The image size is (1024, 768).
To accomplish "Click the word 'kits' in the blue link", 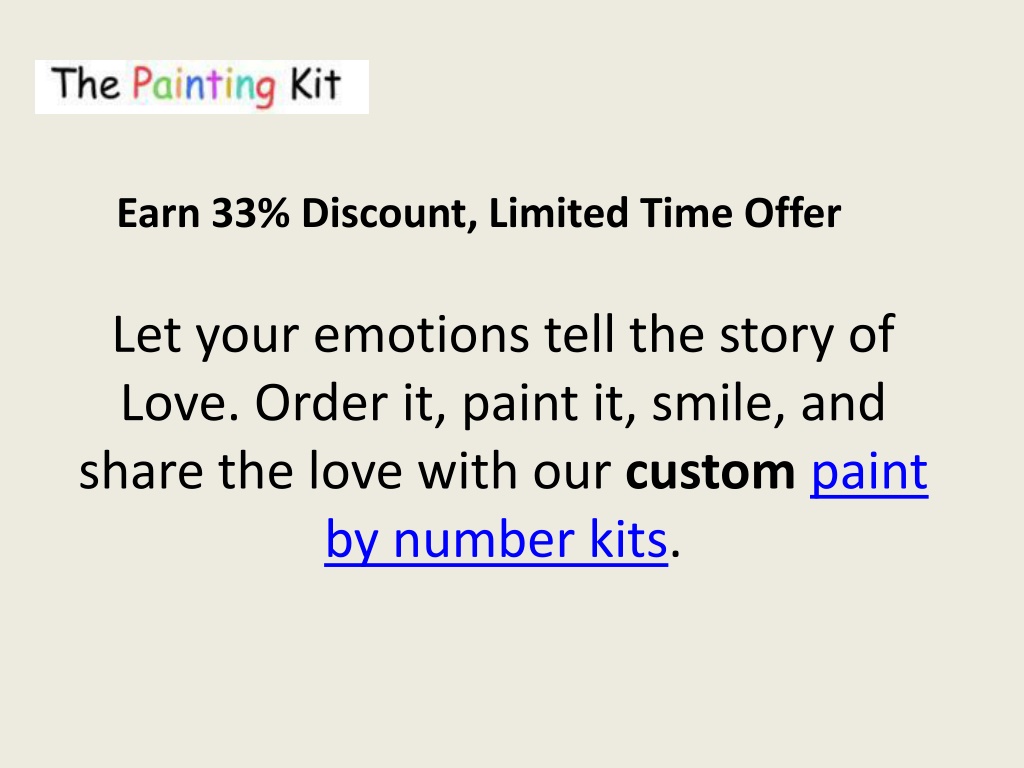I will 628,540.
